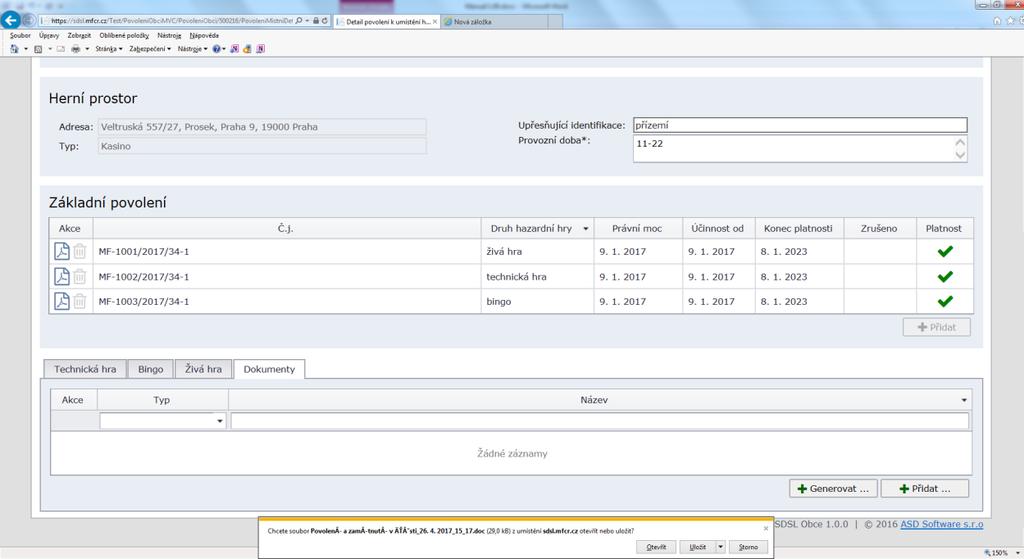Viewport: 1024px width, 559px height.
Task: Open the Zobrazit menu
Action: pos(79,35)
